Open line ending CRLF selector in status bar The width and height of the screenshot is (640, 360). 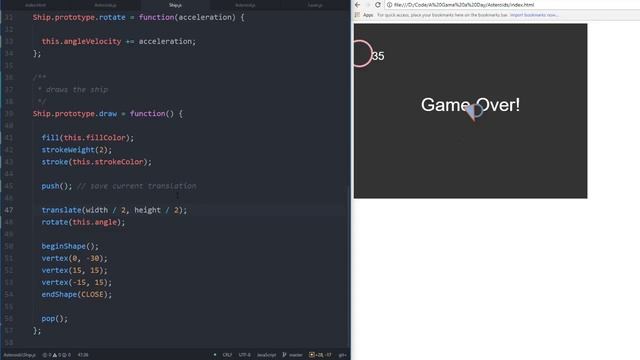click(227, 355)
